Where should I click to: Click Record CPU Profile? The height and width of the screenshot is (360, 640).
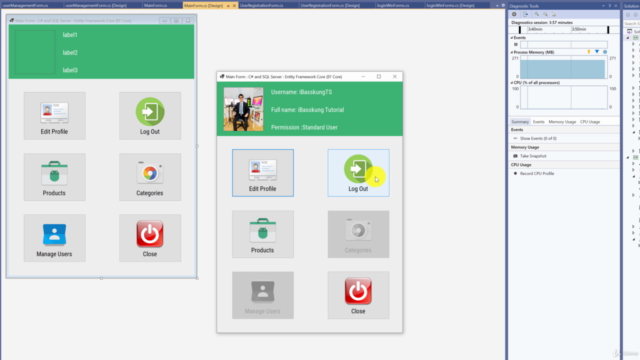coord(537,173)
